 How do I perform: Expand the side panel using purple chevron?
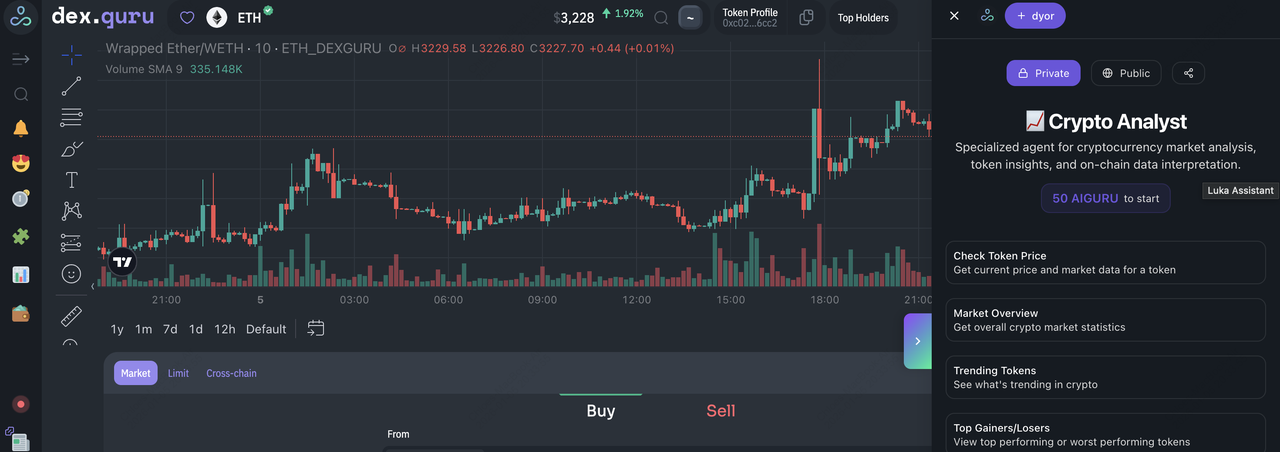[x=917, y=341]
